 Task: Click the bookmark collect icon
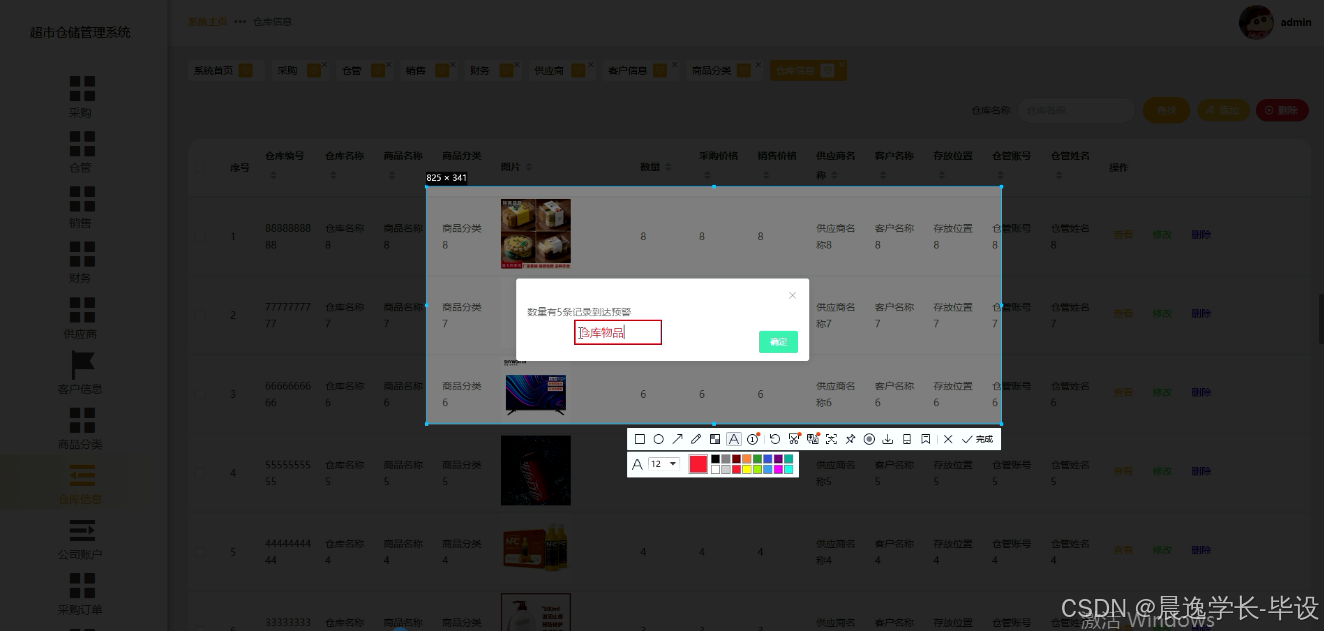tap(926, 439)
